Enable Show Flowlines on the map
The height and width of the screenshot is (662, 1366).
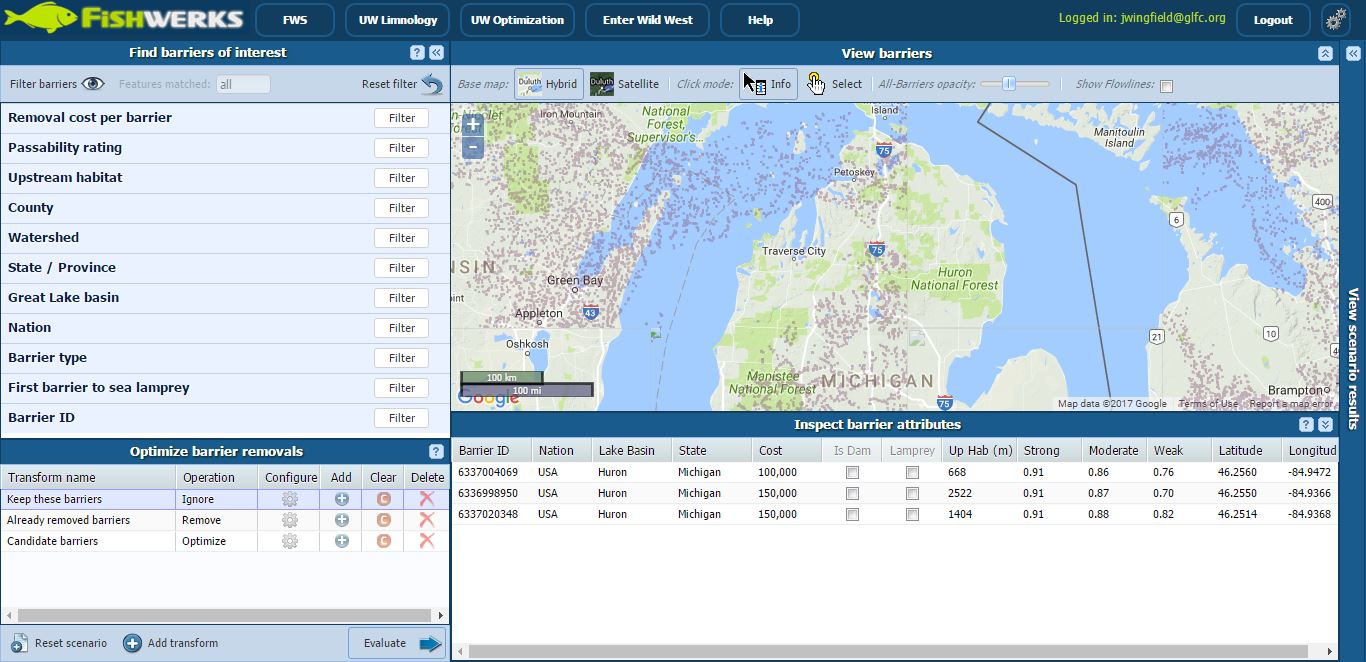click(x=1166, y=86)
